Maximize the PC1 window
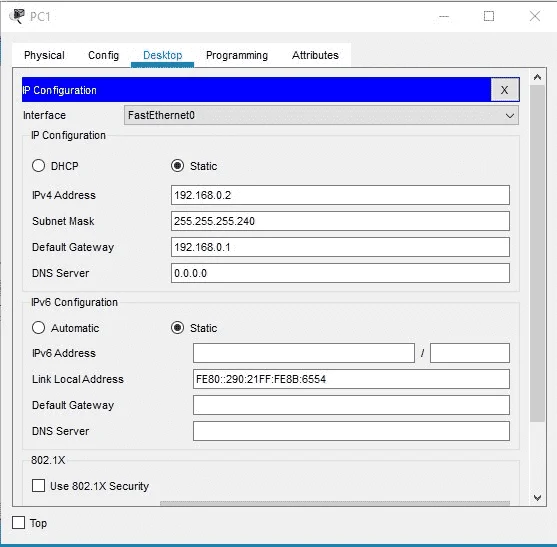Viewport: 557px width, 547px height. [489, 16]
